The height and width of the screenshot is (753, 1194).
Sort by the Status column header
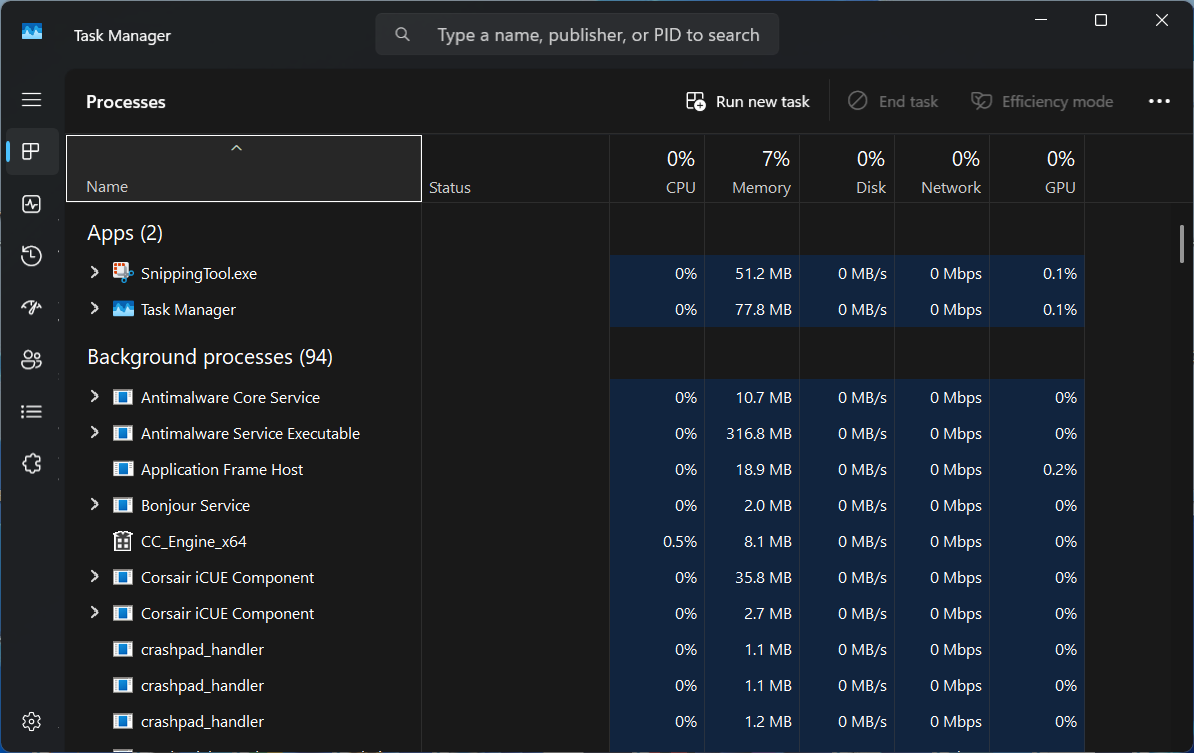point(516,168)
